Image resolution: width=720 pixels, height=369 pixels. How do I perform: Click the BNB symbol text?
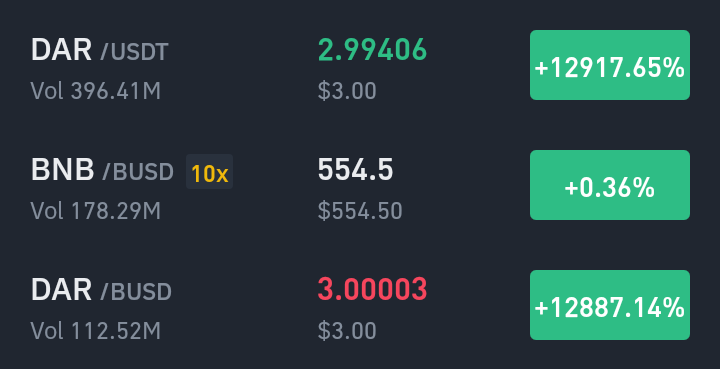[62, 170]
